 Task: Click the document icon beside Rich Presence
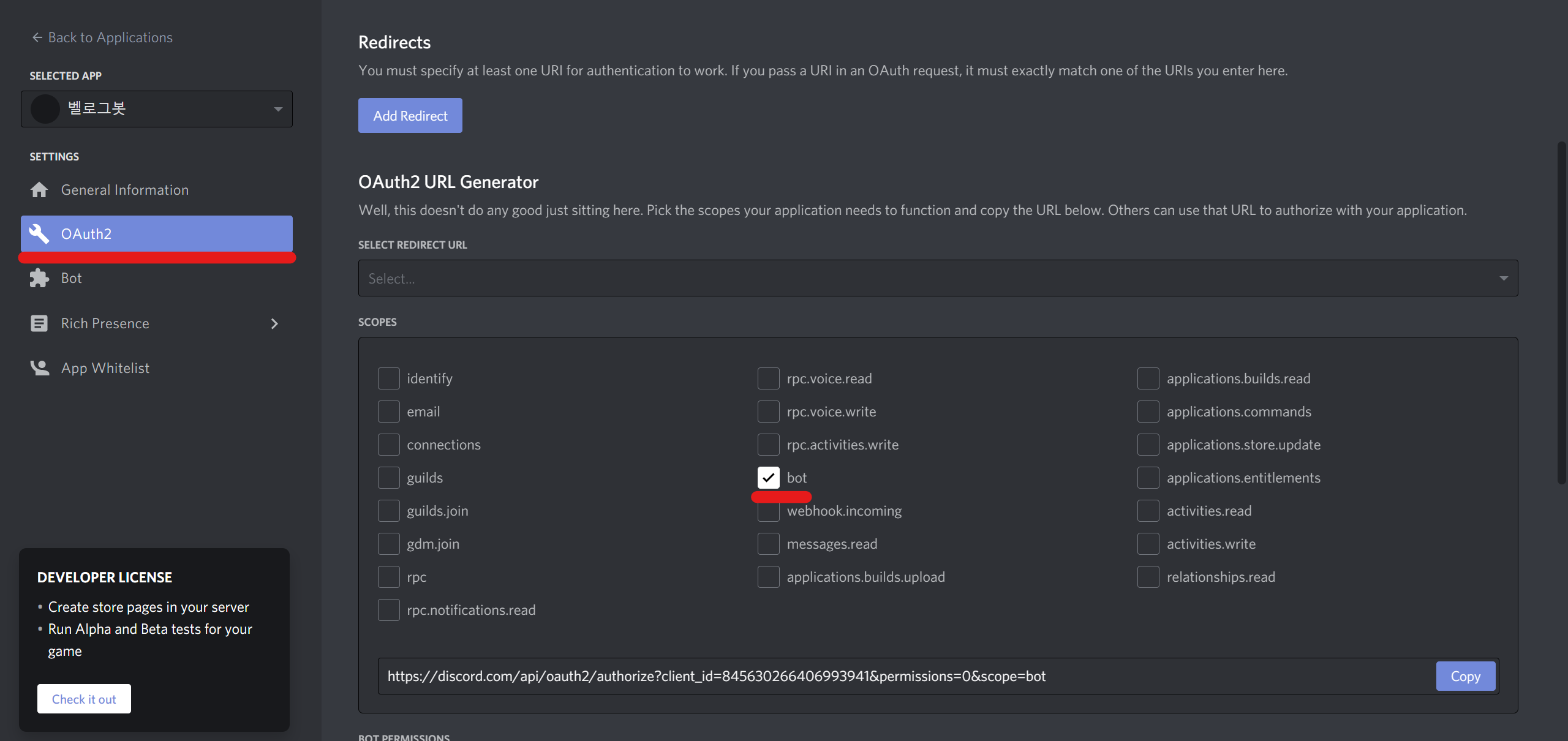click(39, 323)
